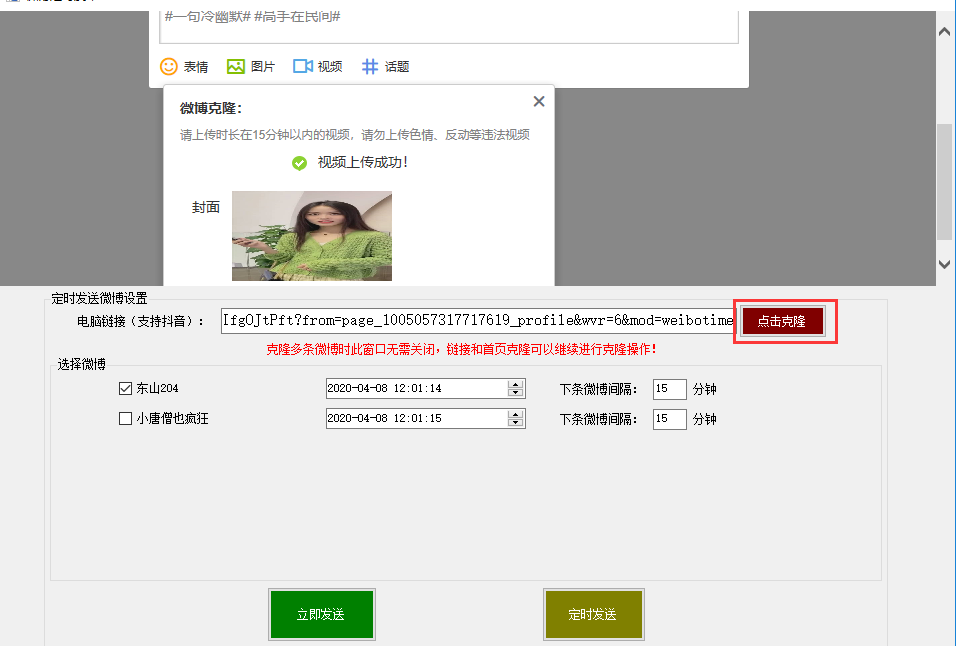
Task: Click the green upload success checkmark
Action: (299, 163)
